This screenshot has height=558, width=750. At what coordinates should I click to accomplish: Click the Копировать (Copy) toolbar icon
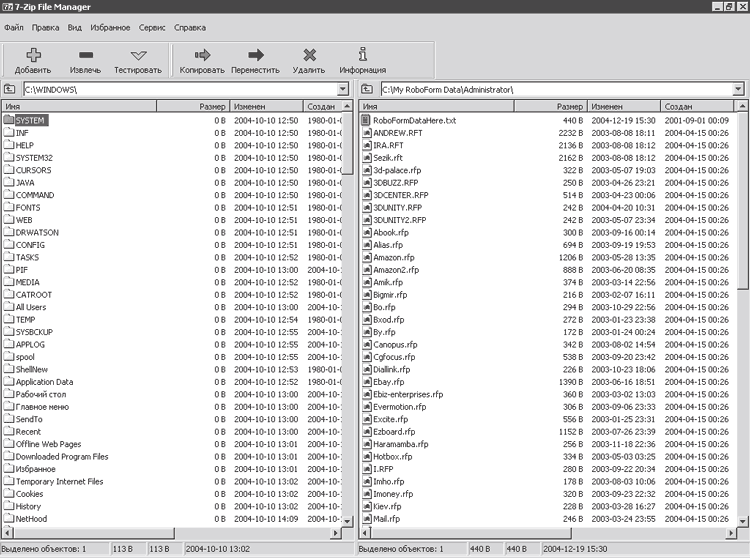[202, 56]
